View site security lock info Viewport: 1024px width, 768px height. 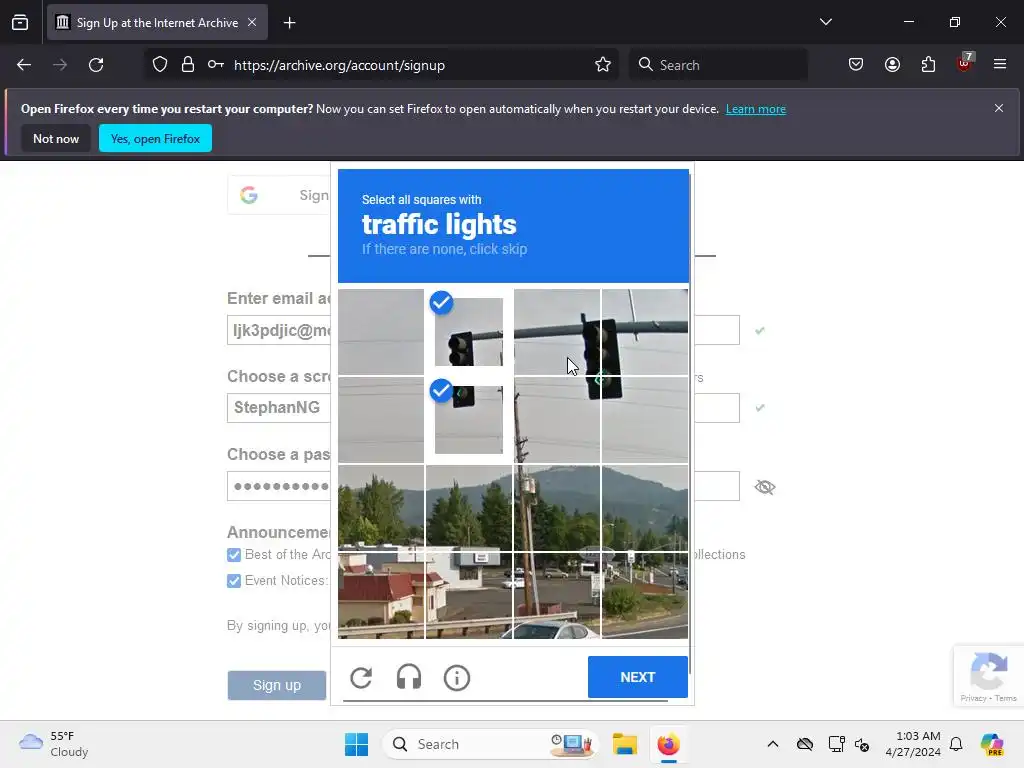tap(188, 65)
